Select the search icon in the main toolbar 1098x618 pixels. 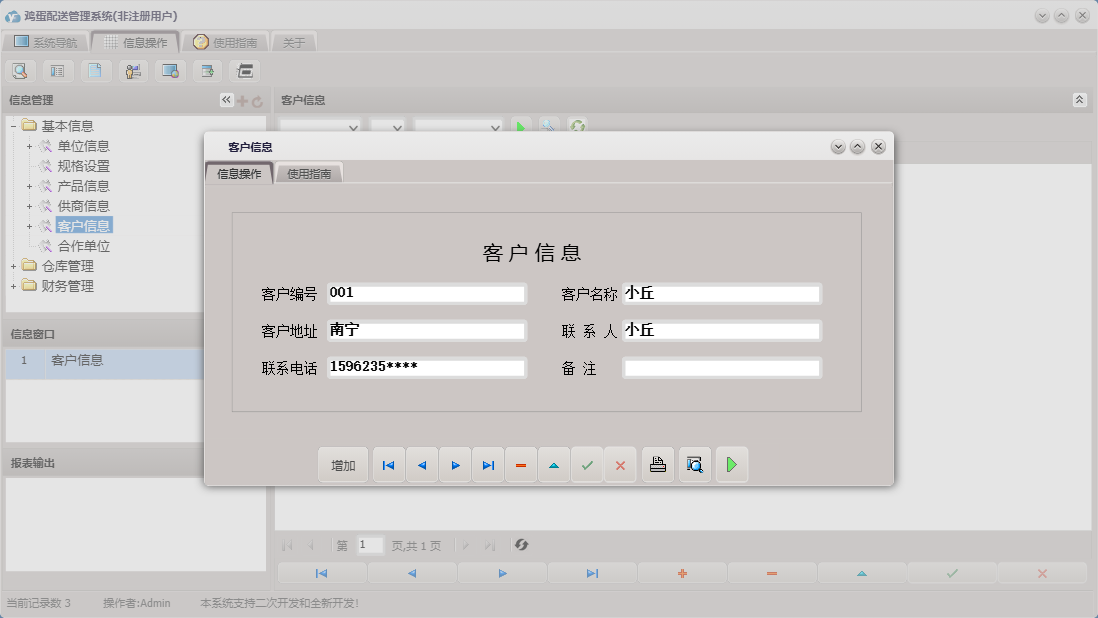20,70
